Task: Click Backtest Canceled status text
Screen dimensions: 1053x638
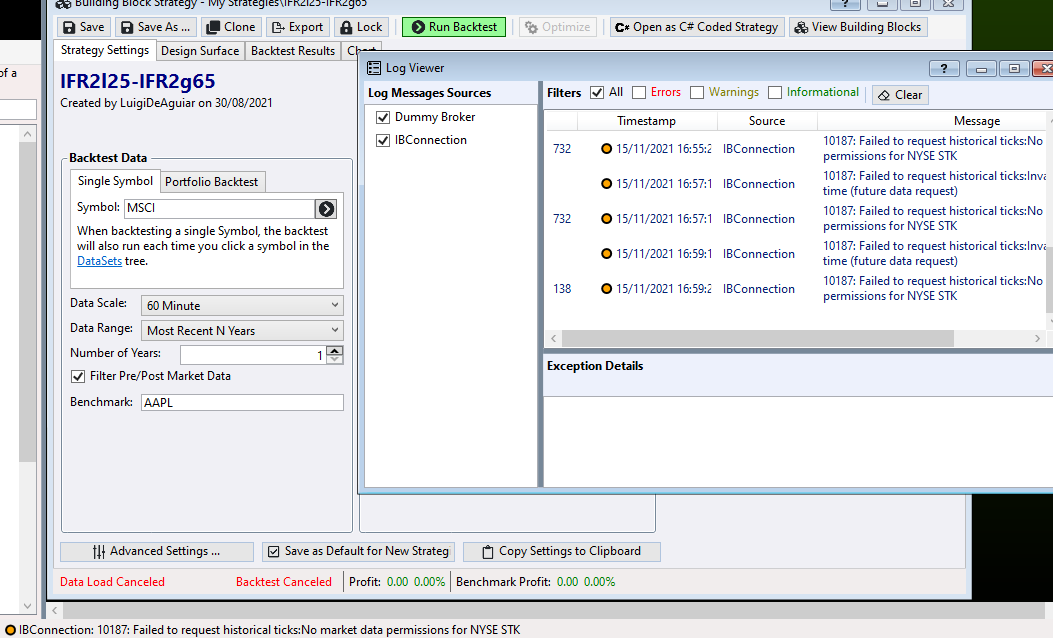Action: 283,582
